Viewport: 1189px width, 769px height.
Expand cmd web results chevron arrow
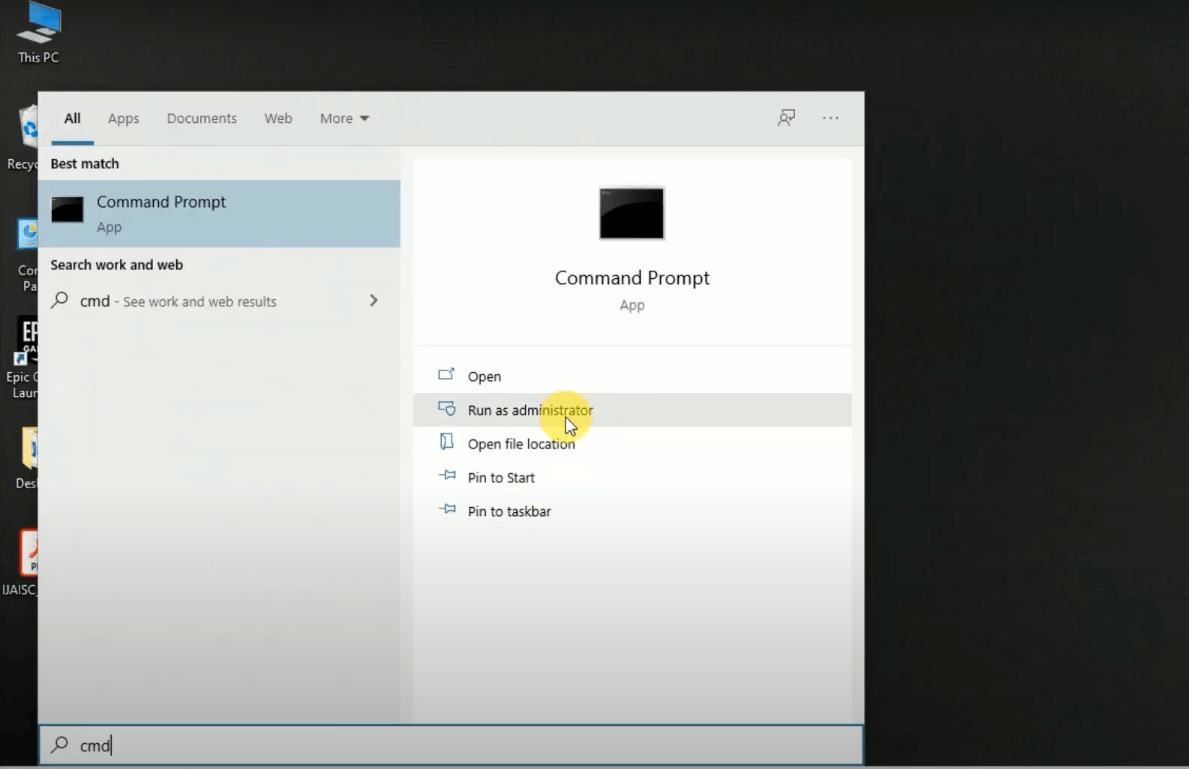pyautogui.click(x=373, y=301)
